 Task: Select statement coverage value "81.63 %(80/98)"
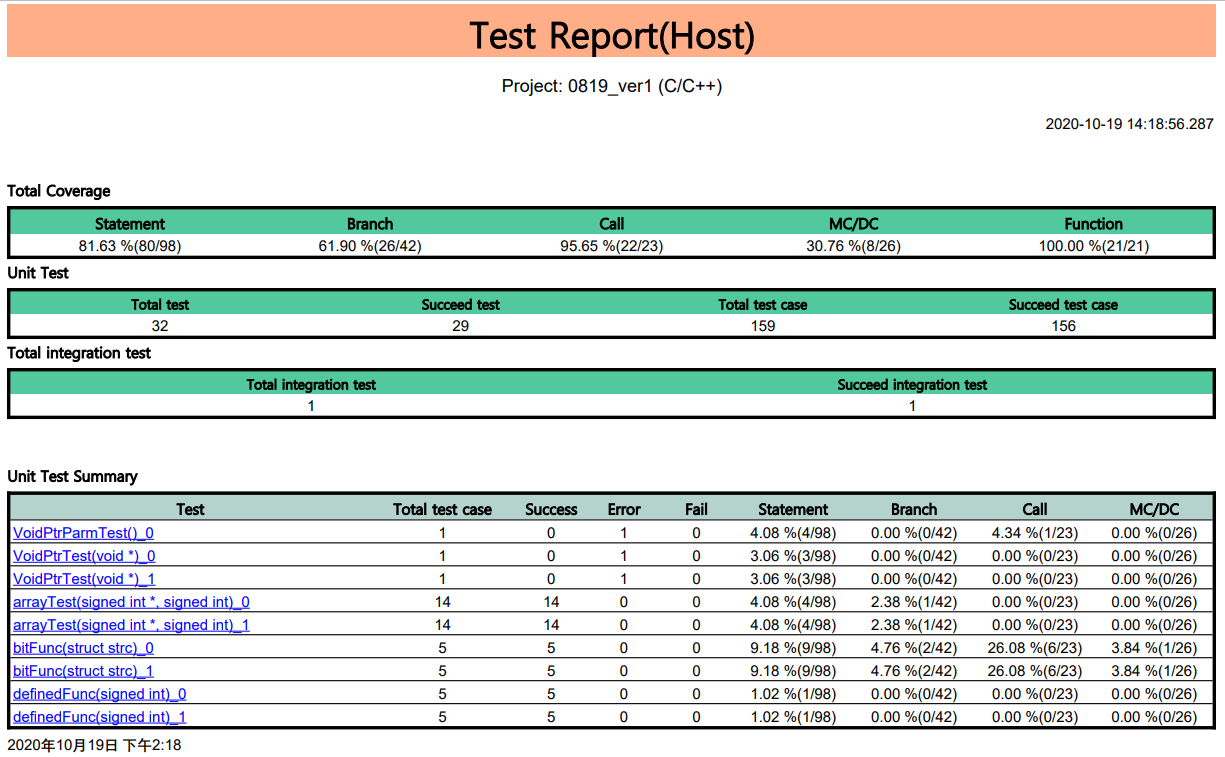pyautogui.click(x=130, y=246)
